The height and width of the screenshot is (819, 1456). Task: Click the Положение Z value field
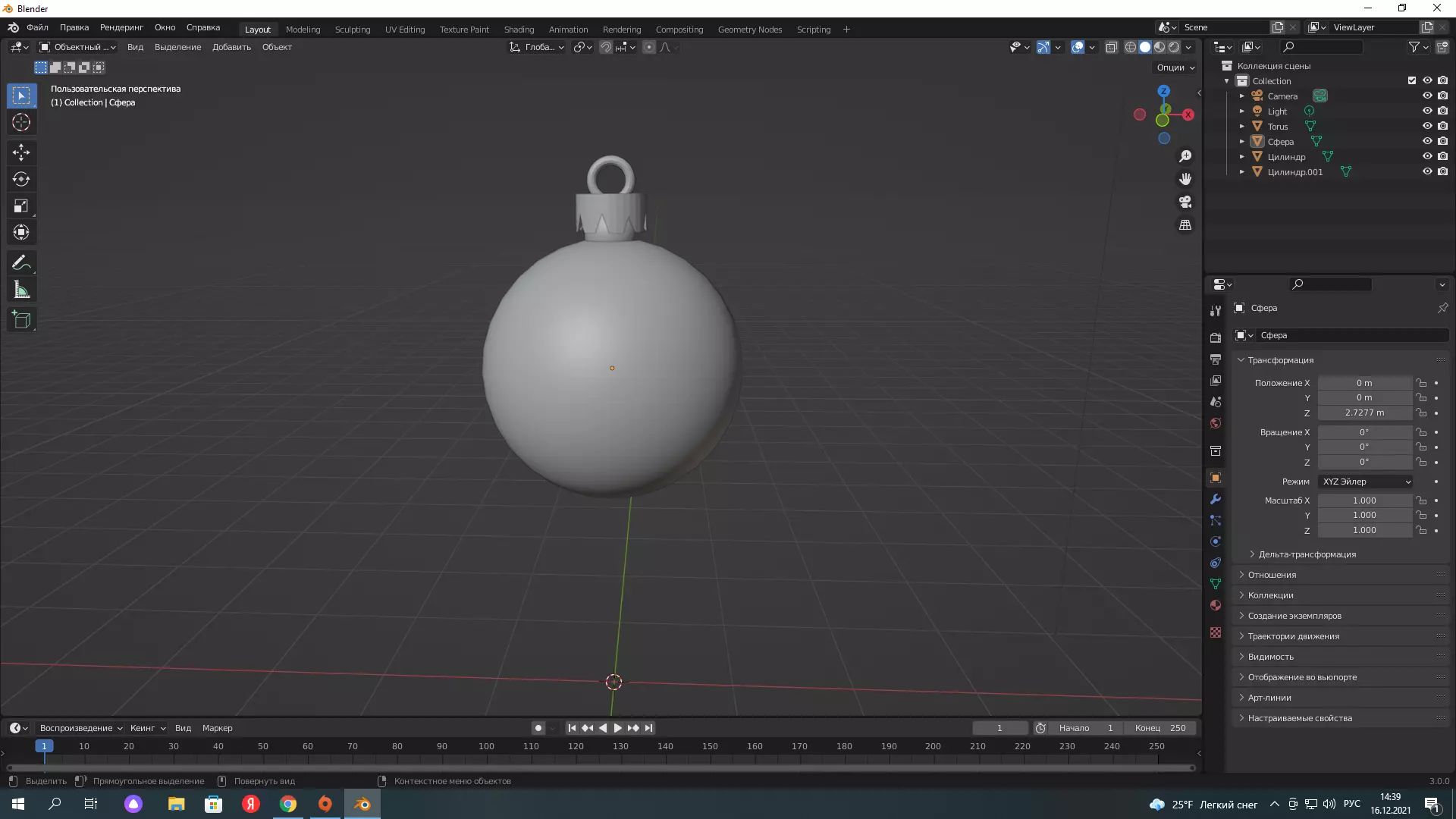point(1363,413)
